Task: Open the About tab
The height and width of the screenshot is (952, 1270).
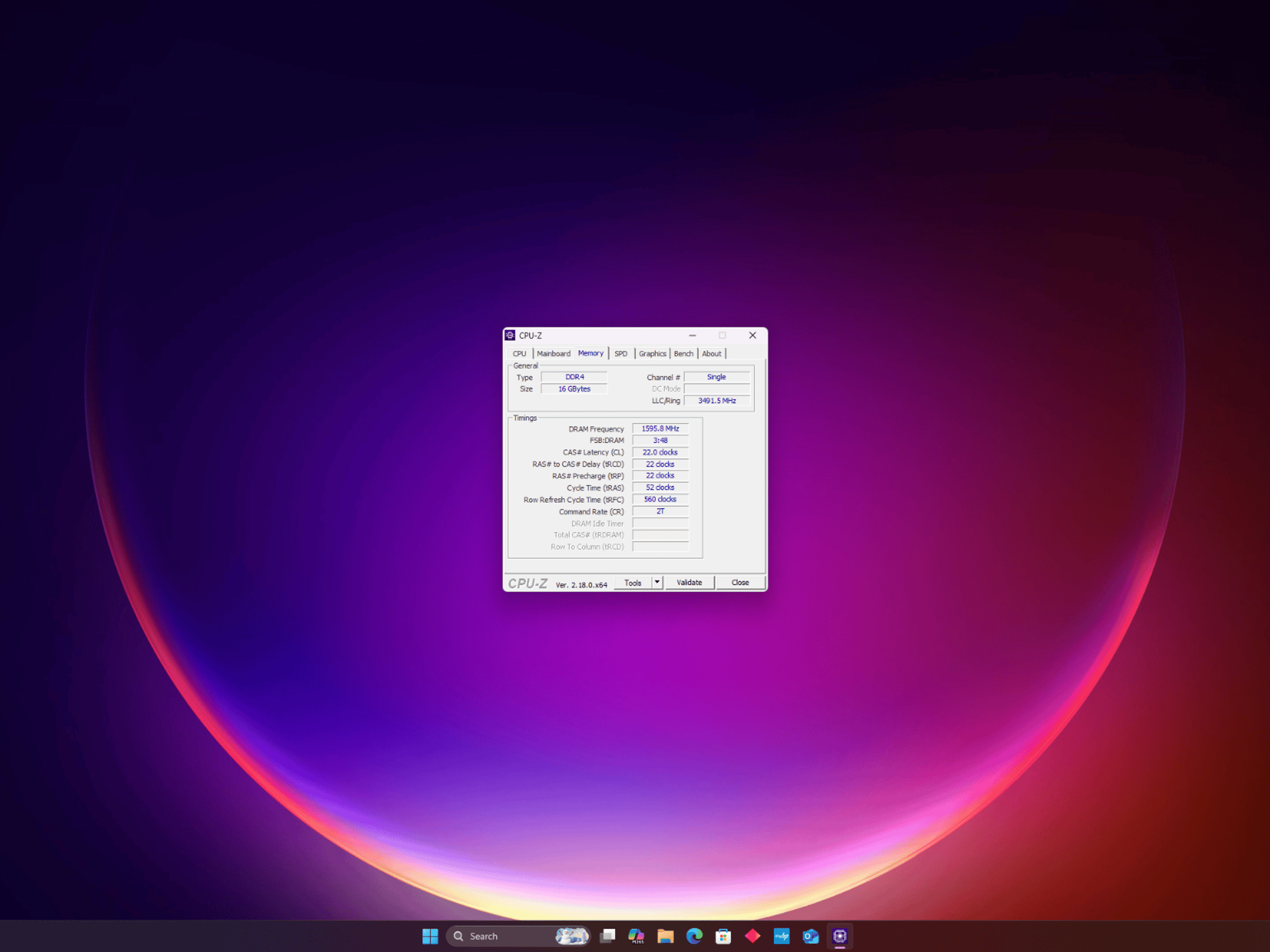Action: [711, 354]
